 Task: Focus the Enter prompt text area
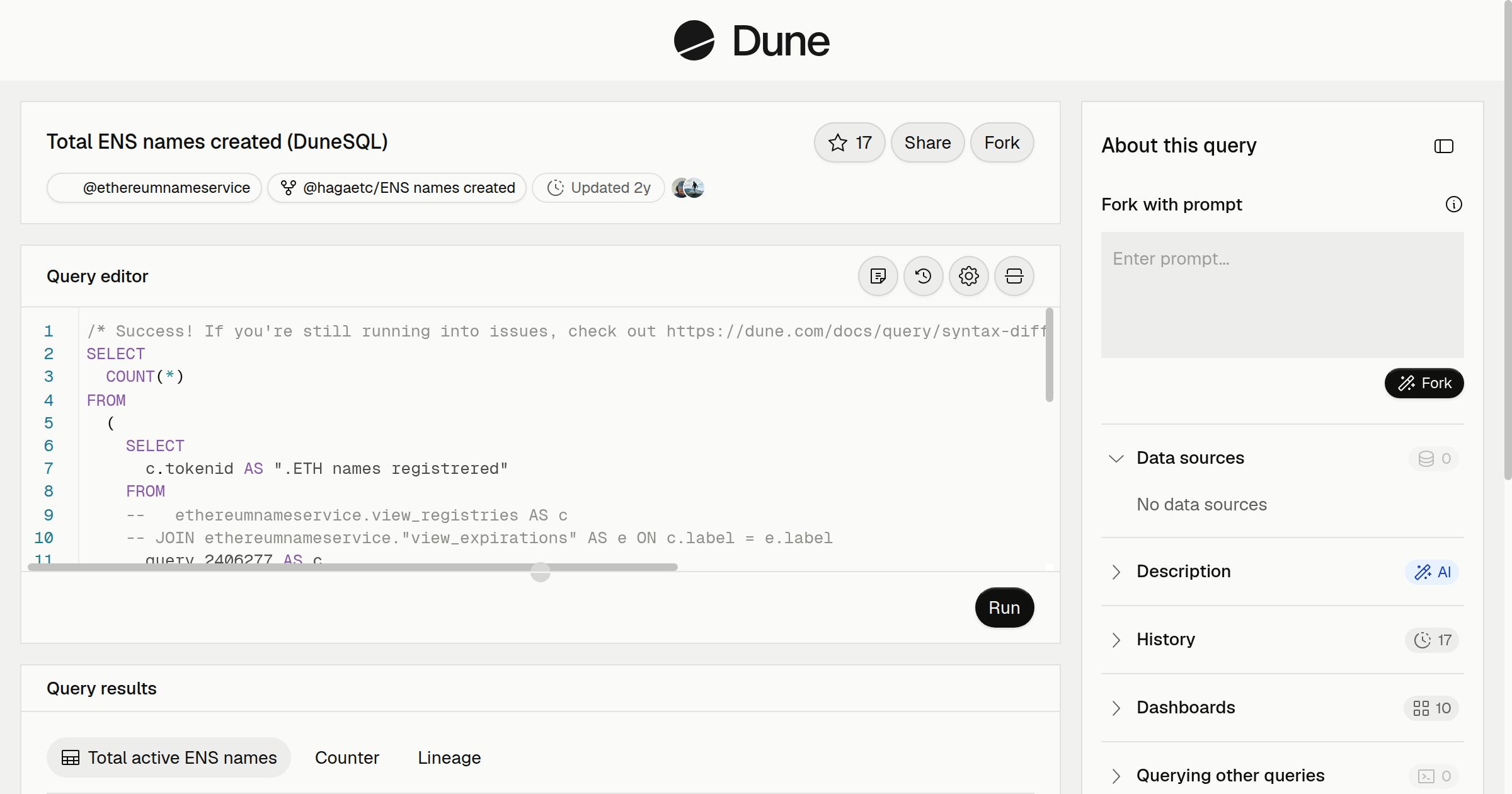(x=1282, y=295)
